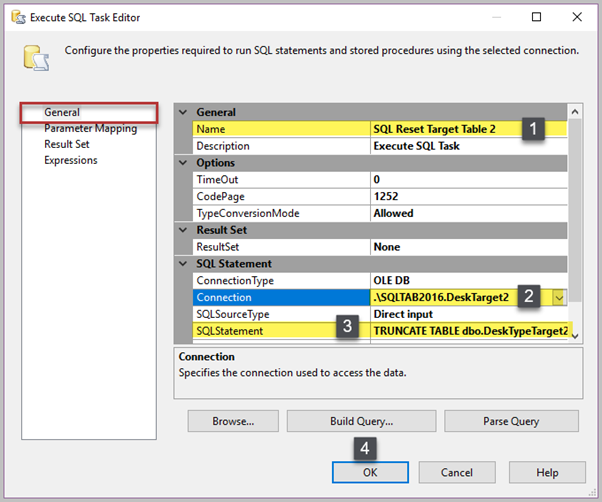Image resolution: width=602 pixels, height=502 pixels.
Task: Click the selected connection value .\SQLTAB2016.DeskTarget2
Action: point(441,297)
